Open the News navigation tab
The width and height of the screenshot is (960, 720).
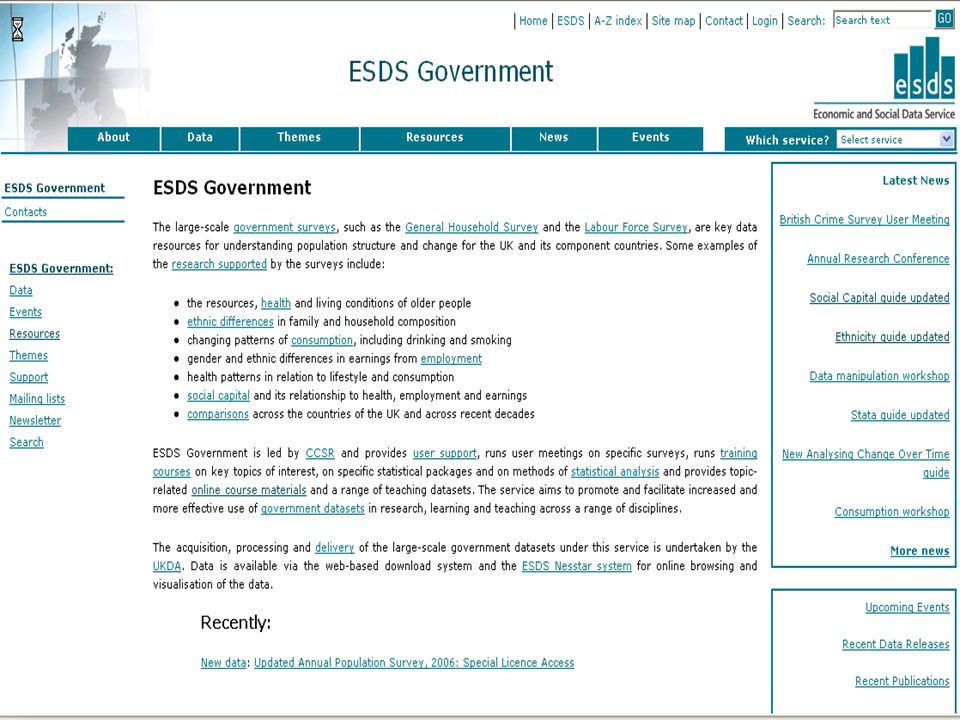pyautogui.click(x=554, y=138)
